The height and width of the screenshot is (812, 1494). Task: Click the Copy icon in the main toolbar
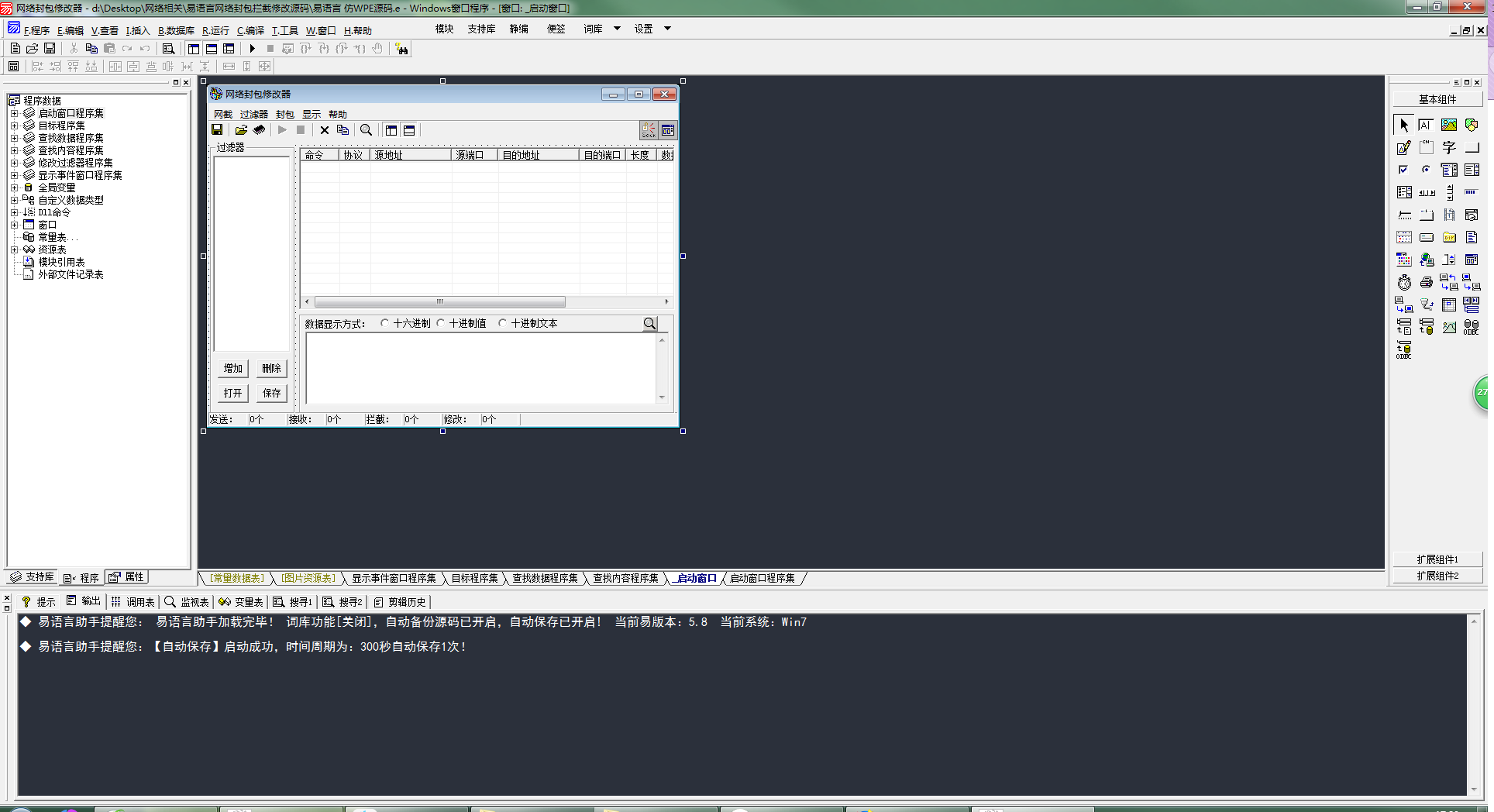point(91,48)
